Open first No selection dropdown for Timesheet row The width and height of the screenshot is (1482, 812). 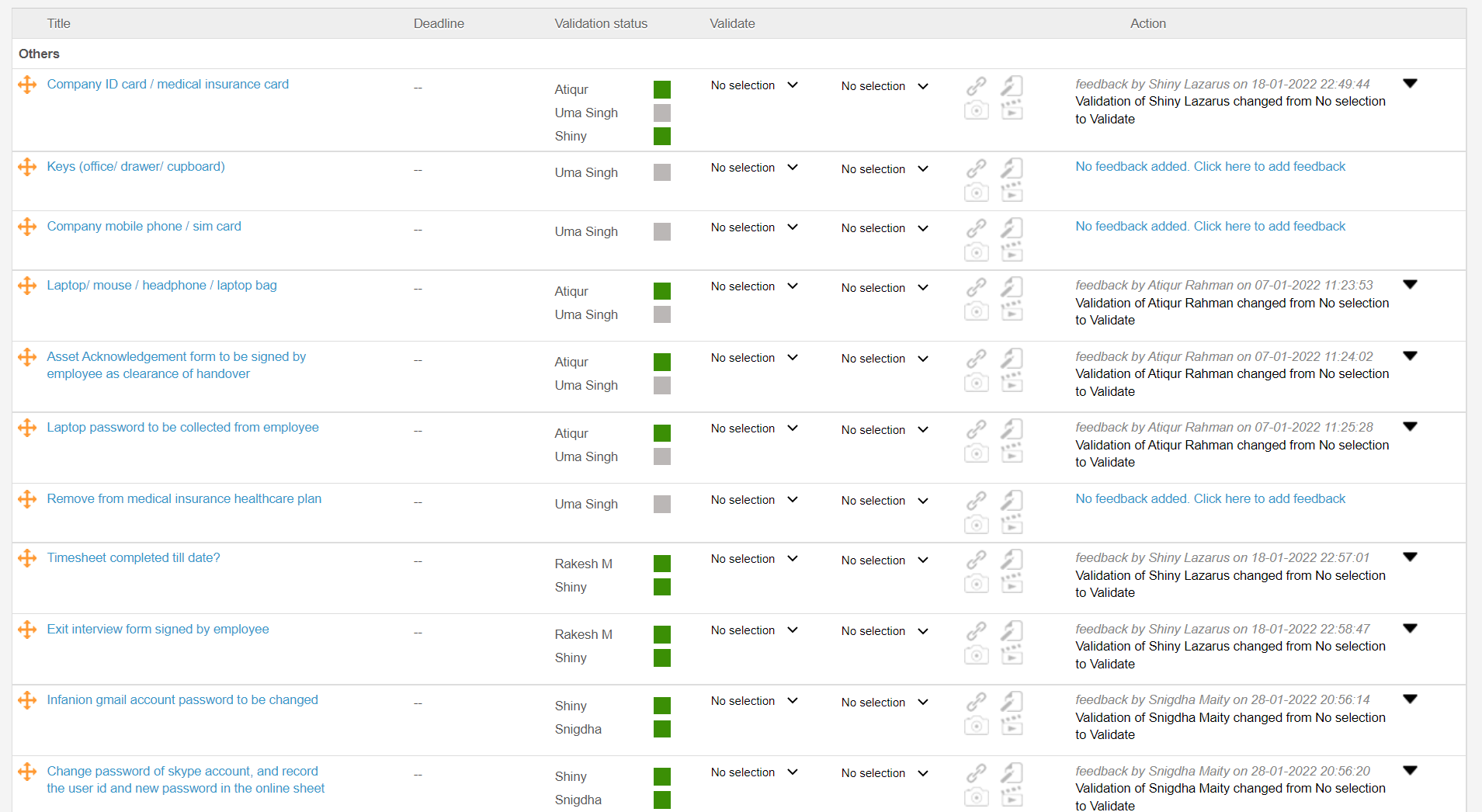pos(754,559)
